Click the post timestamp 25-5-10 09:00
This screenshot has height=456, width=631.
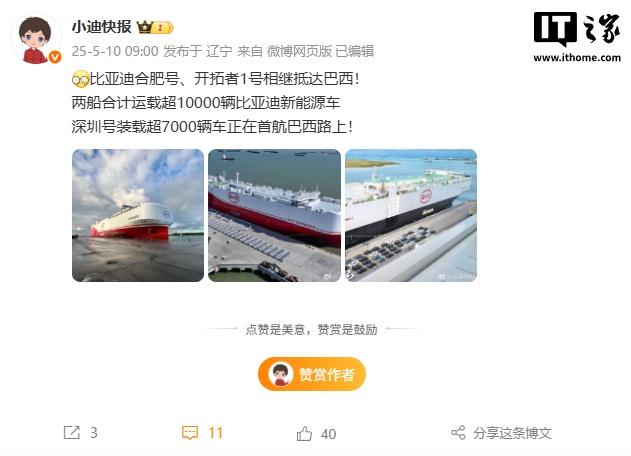pos(115,51)
